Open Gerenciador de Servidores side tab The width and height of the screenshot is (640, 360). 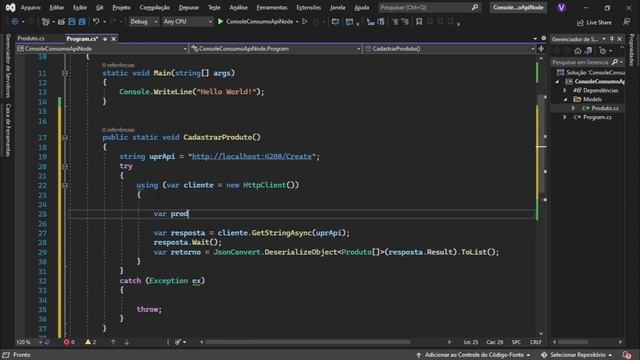coord(7,66)
